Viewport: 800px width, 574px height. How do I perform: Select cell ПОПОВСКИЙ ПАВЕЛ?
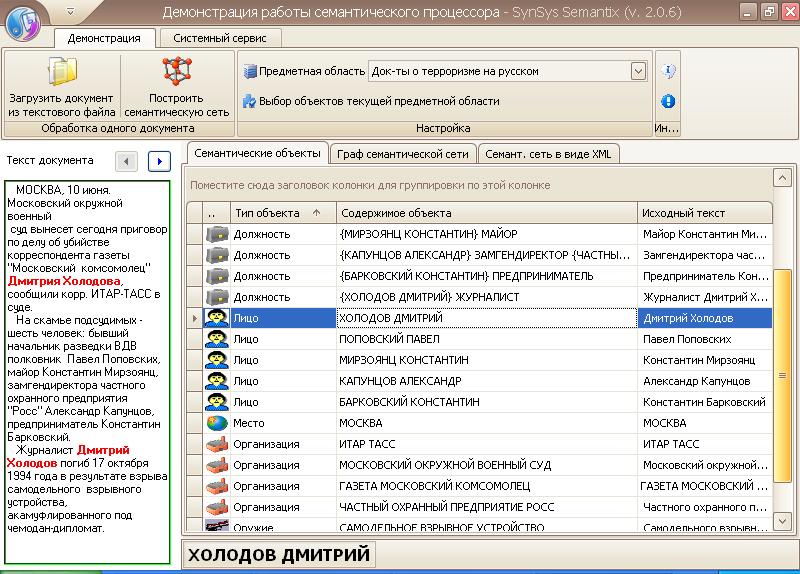[487, 339]
